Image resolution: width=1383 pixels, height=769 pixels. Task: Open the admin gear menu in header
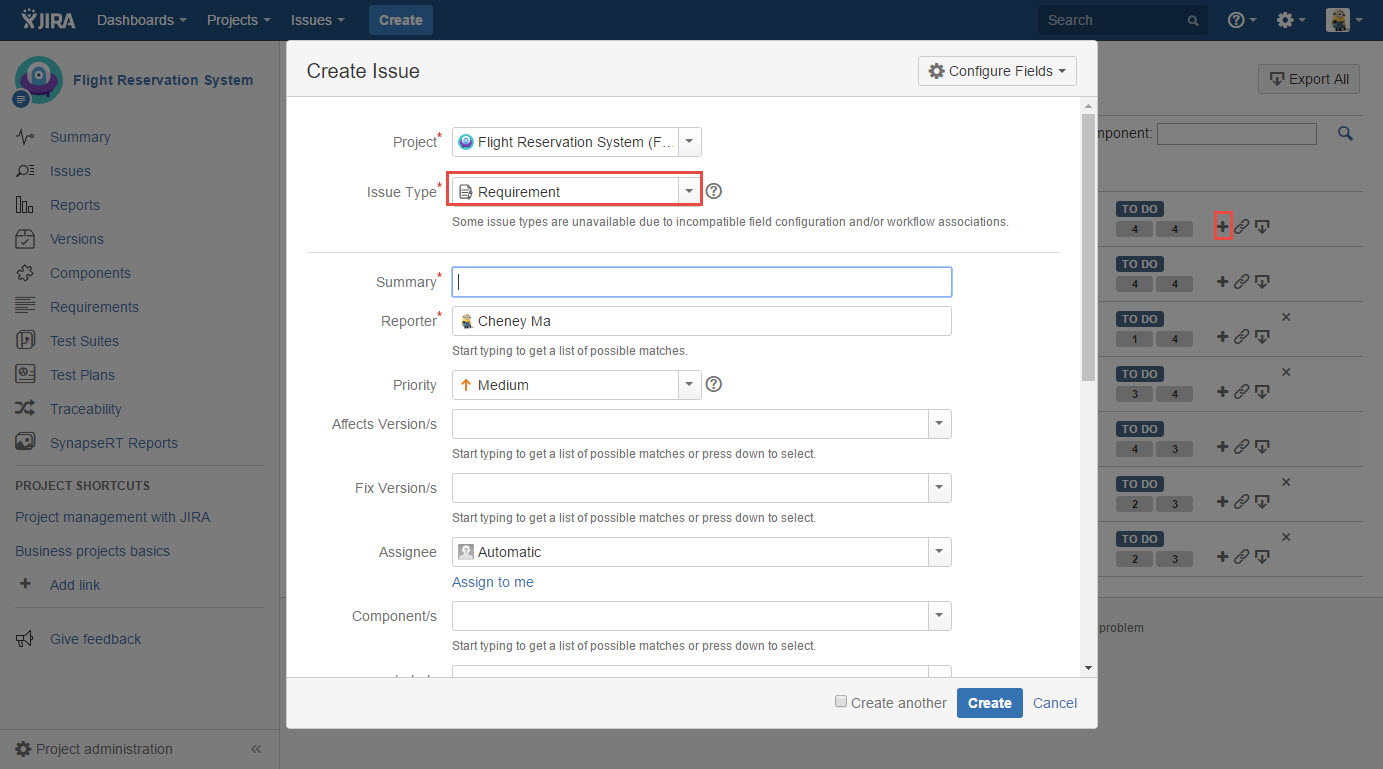[1291, 20]
